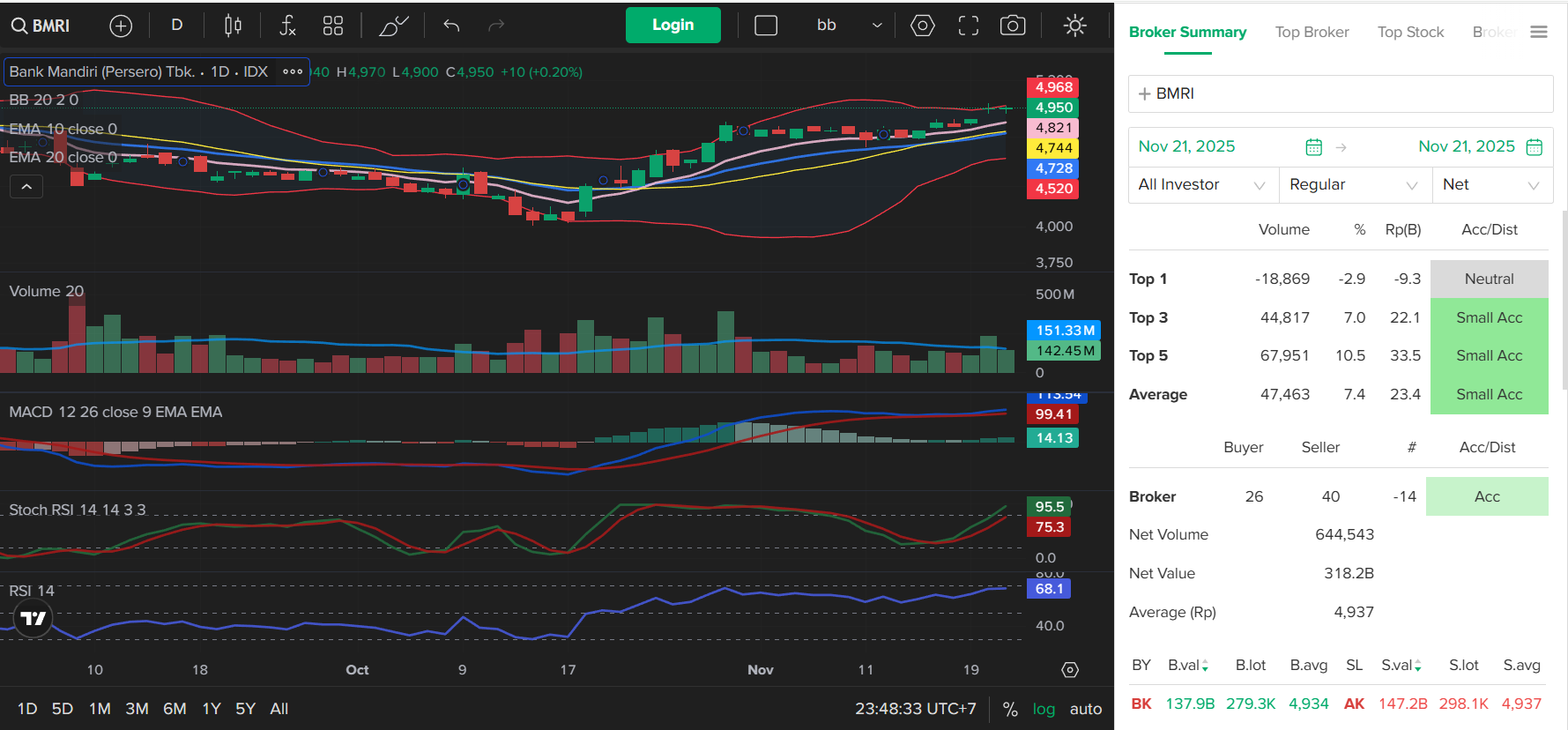The width and height of the screenshot is (1568, 730).
Task: Select the 3M time range button
Action: (x=137, y=709)
